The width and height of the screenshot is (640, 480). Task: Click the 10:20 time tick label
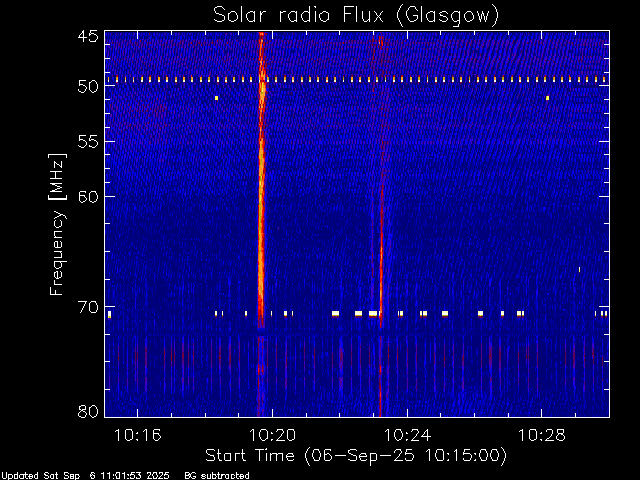[272, 435]
